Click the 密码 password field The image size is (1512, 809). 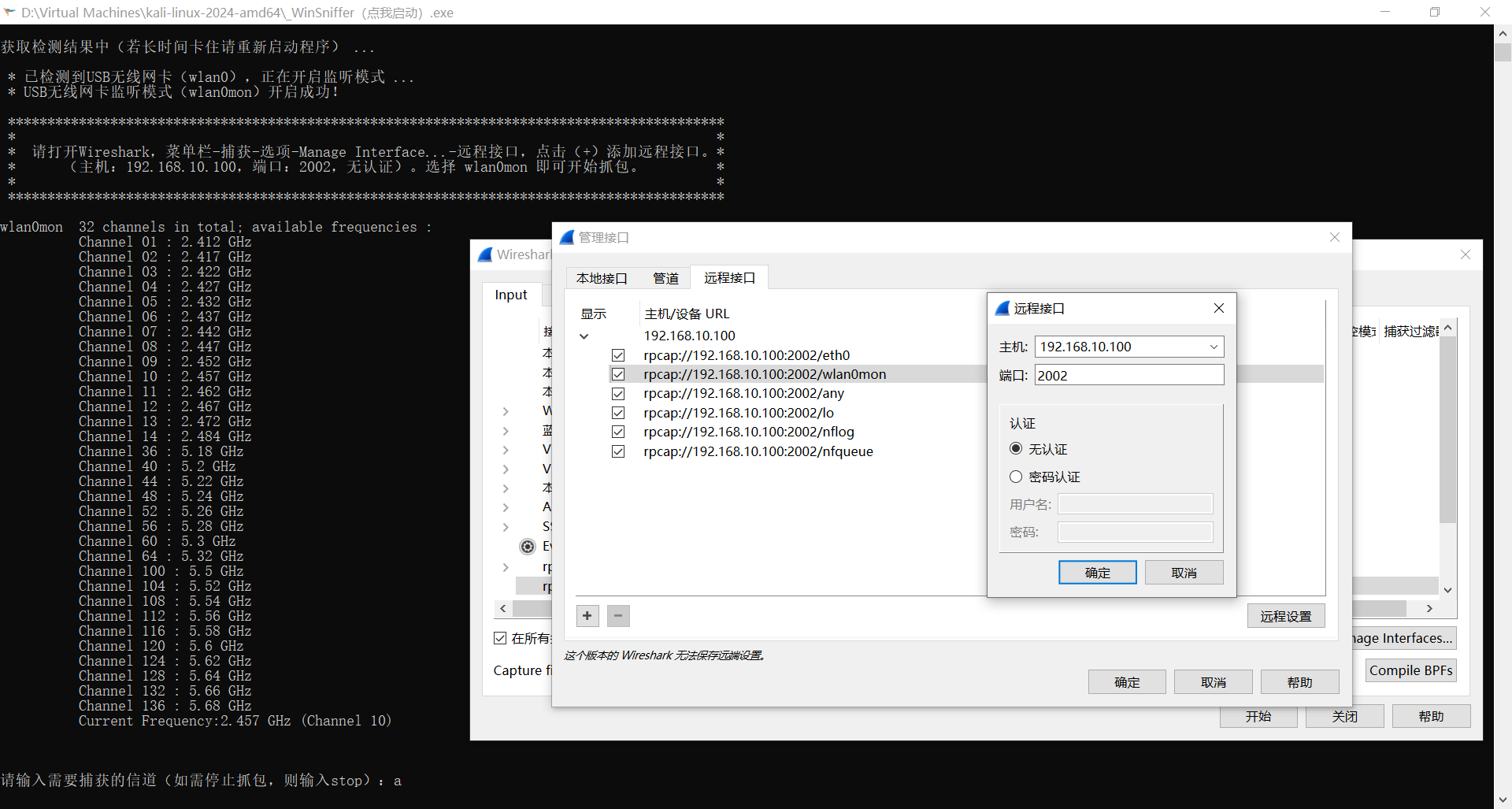pyautogui.click(x=1136, y=533)
